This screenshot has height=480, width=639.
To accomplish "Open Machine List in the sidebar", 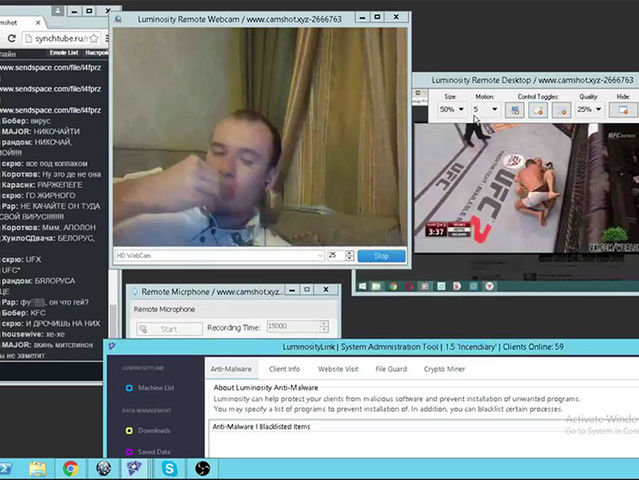I will pyautogui.click(x=155, y=388).
